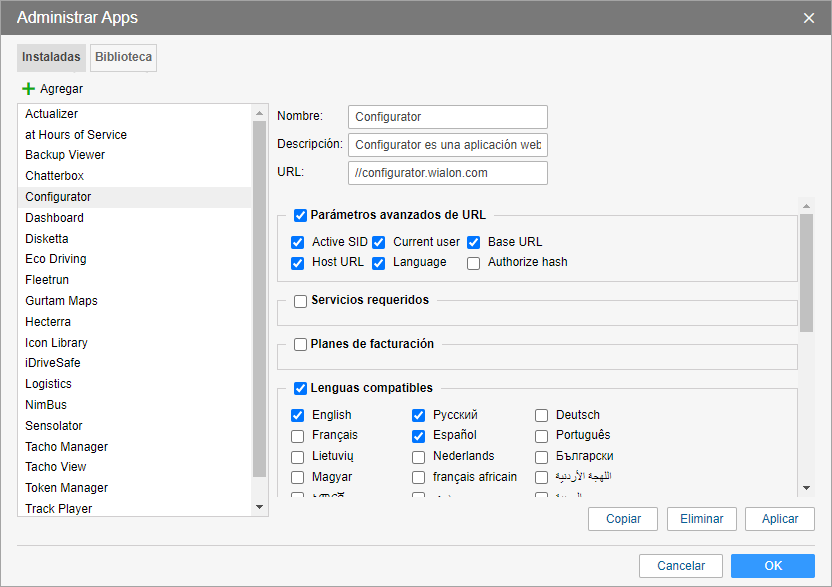Collapse the Parámetros avanzados de URL section
This screenshot has width=832, height=587.
[x=301, y=215]
